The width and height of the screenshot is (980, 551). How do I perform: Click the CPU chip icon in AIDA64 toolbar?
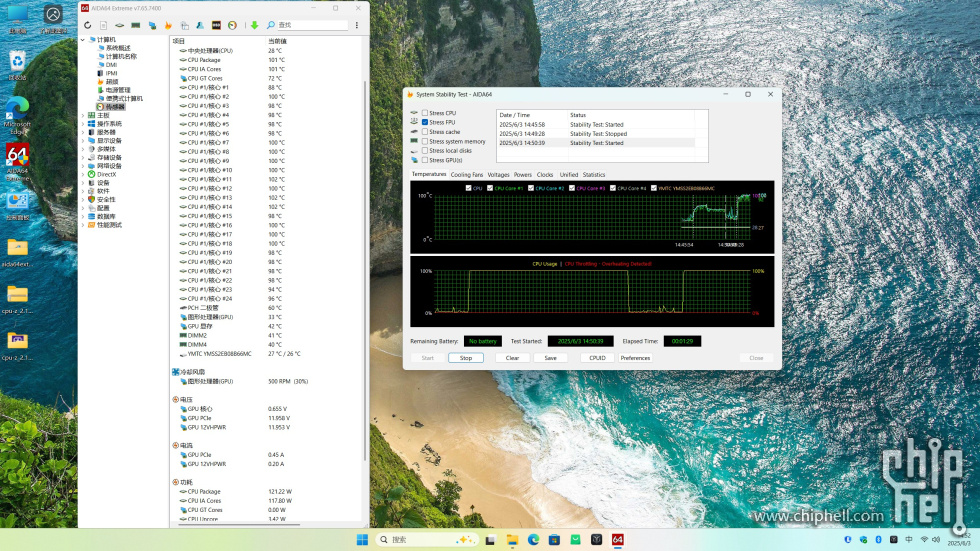(119, 25)
